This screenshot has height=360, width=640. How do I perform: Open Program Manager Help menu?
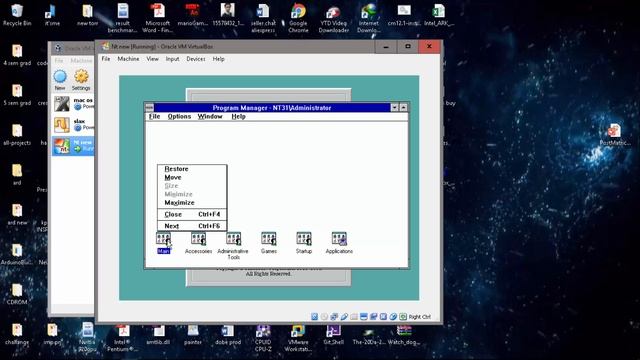pos(238,116)
